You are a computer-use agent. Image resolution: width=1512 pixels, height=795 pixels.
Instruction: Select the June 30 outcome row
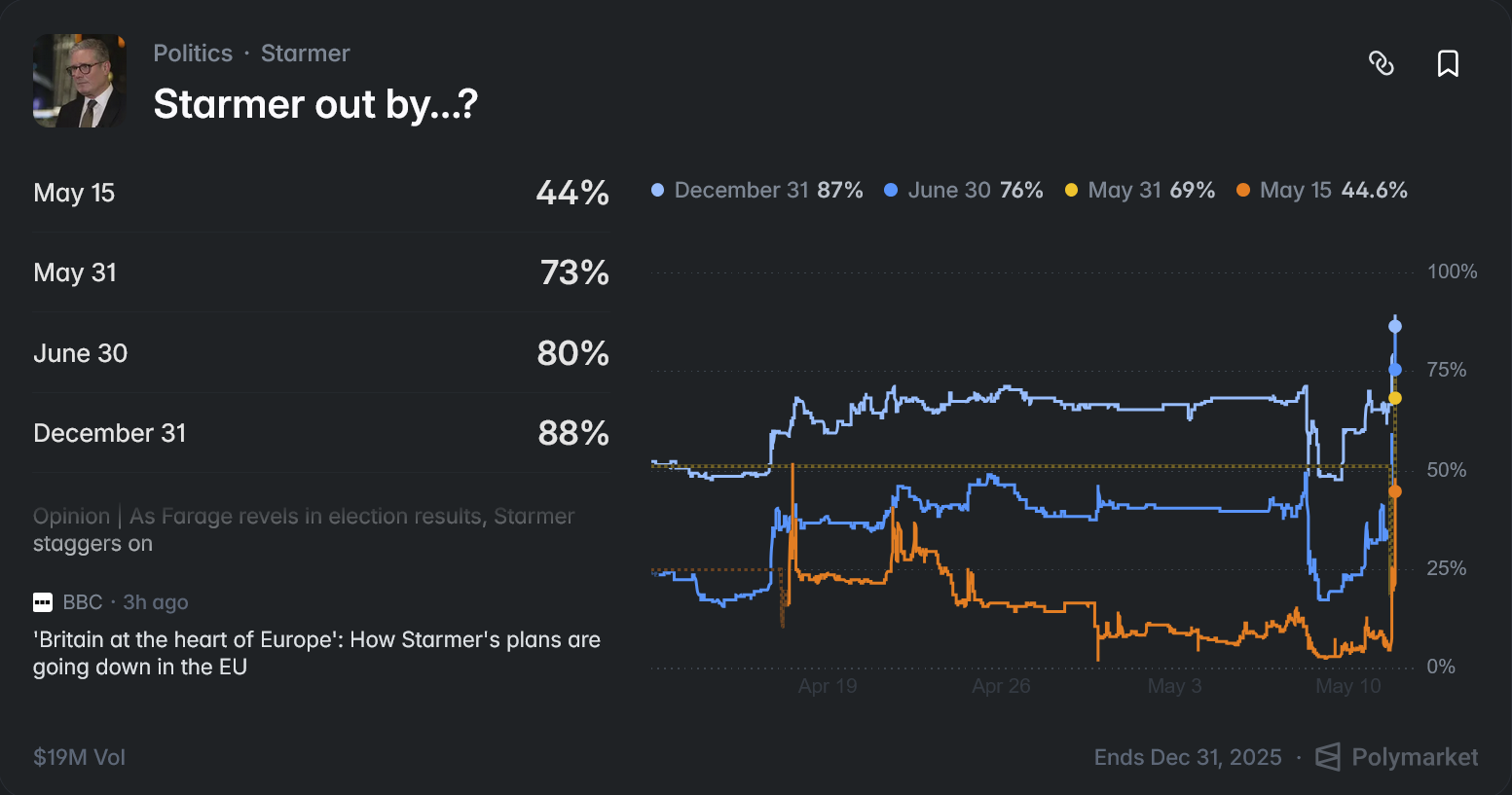[321, 353]
